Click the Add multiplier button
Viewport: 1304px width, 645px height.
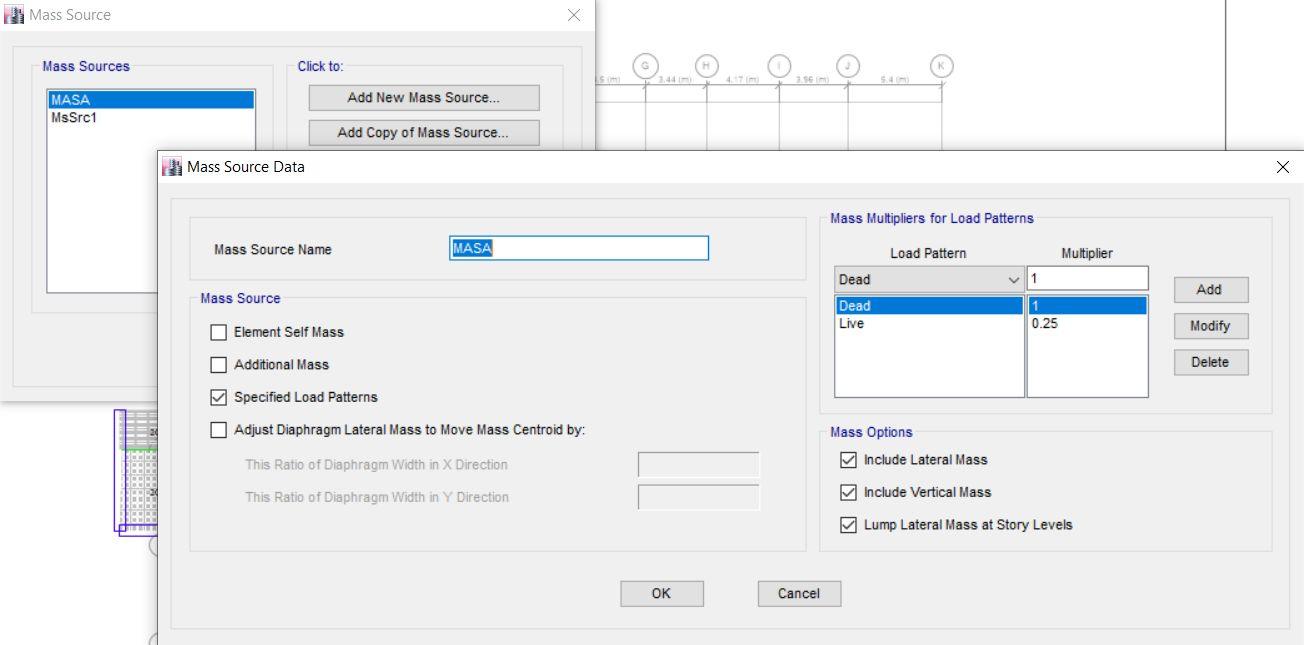pos(1209,290)
